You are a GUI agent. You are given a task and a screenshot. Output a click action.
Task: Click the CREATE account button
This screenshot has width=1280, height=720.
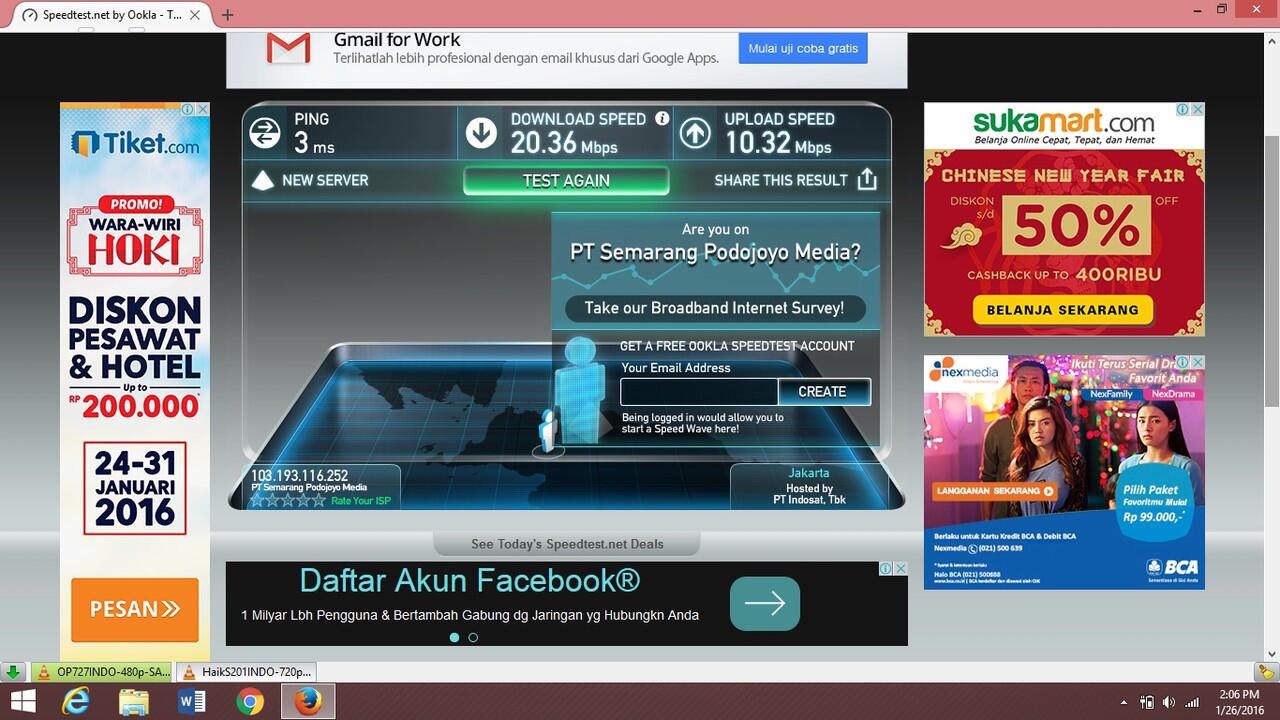(823, 392)
